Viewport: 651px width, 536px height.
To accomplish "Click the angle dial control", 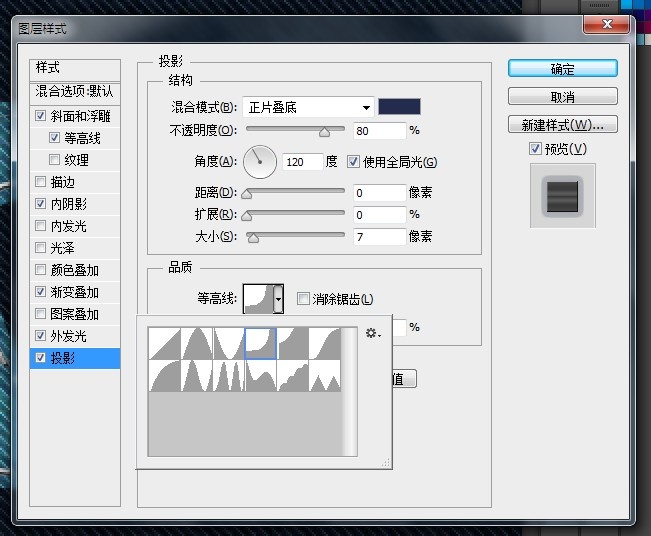I will (261, 161).
